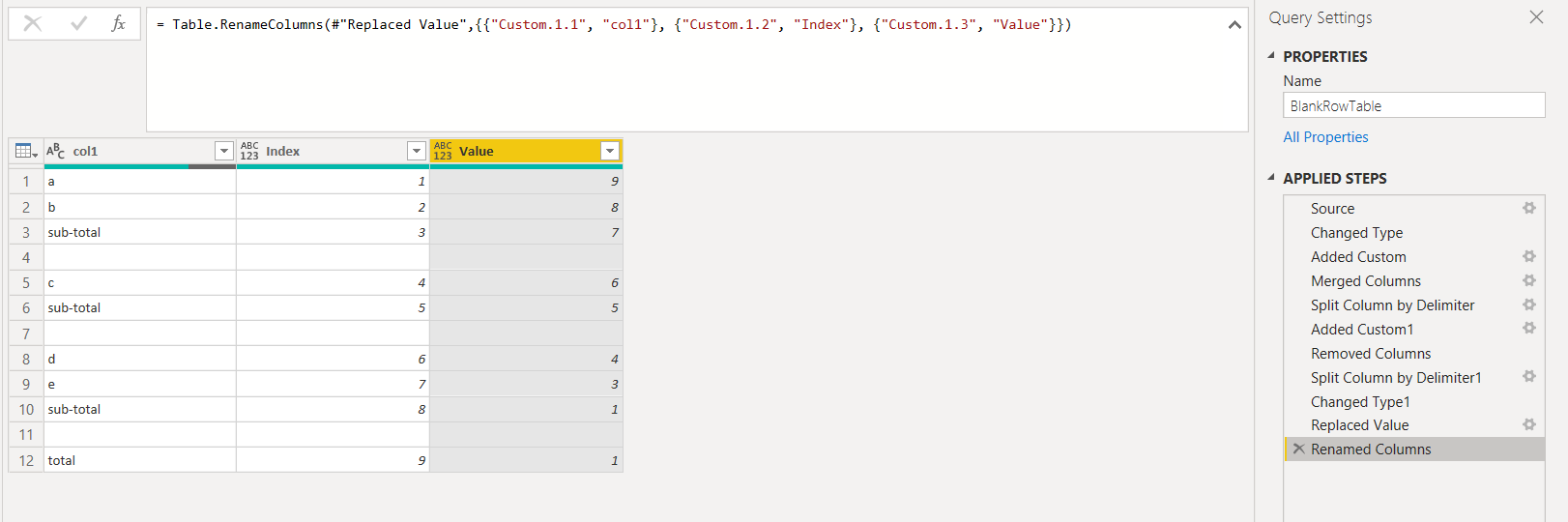Open settings gear for Replaced Value step
This screenshot has width=1568, height=522.
1529,424
